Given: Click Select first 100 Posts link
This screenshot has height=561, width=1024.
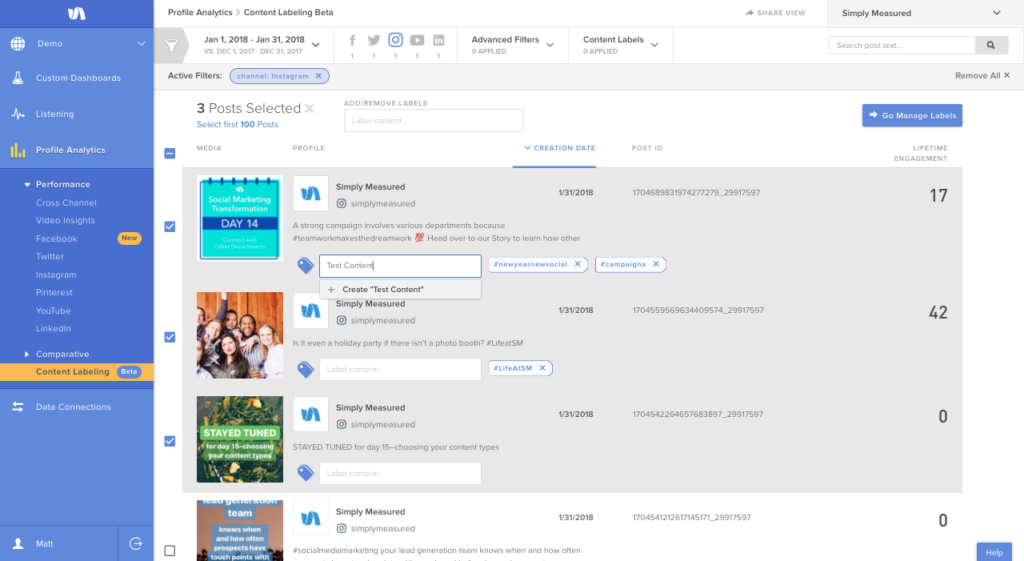Looking at the screenshot, I should [237, 124].
